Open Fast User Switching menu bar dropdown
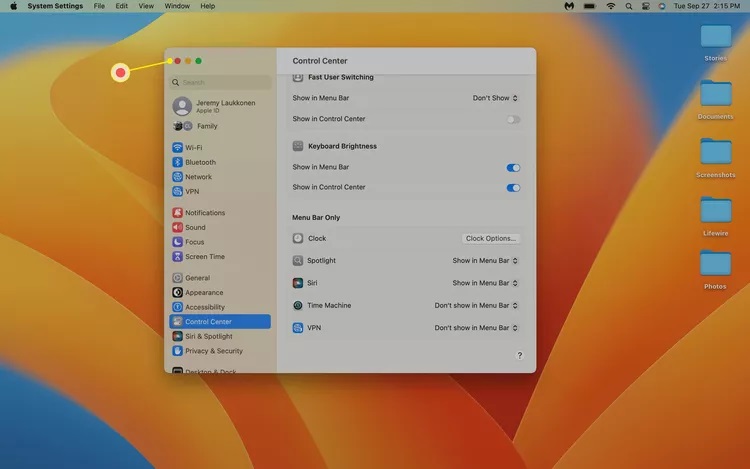This screenshot has height=469, width=750. click(x=495, y=98)
